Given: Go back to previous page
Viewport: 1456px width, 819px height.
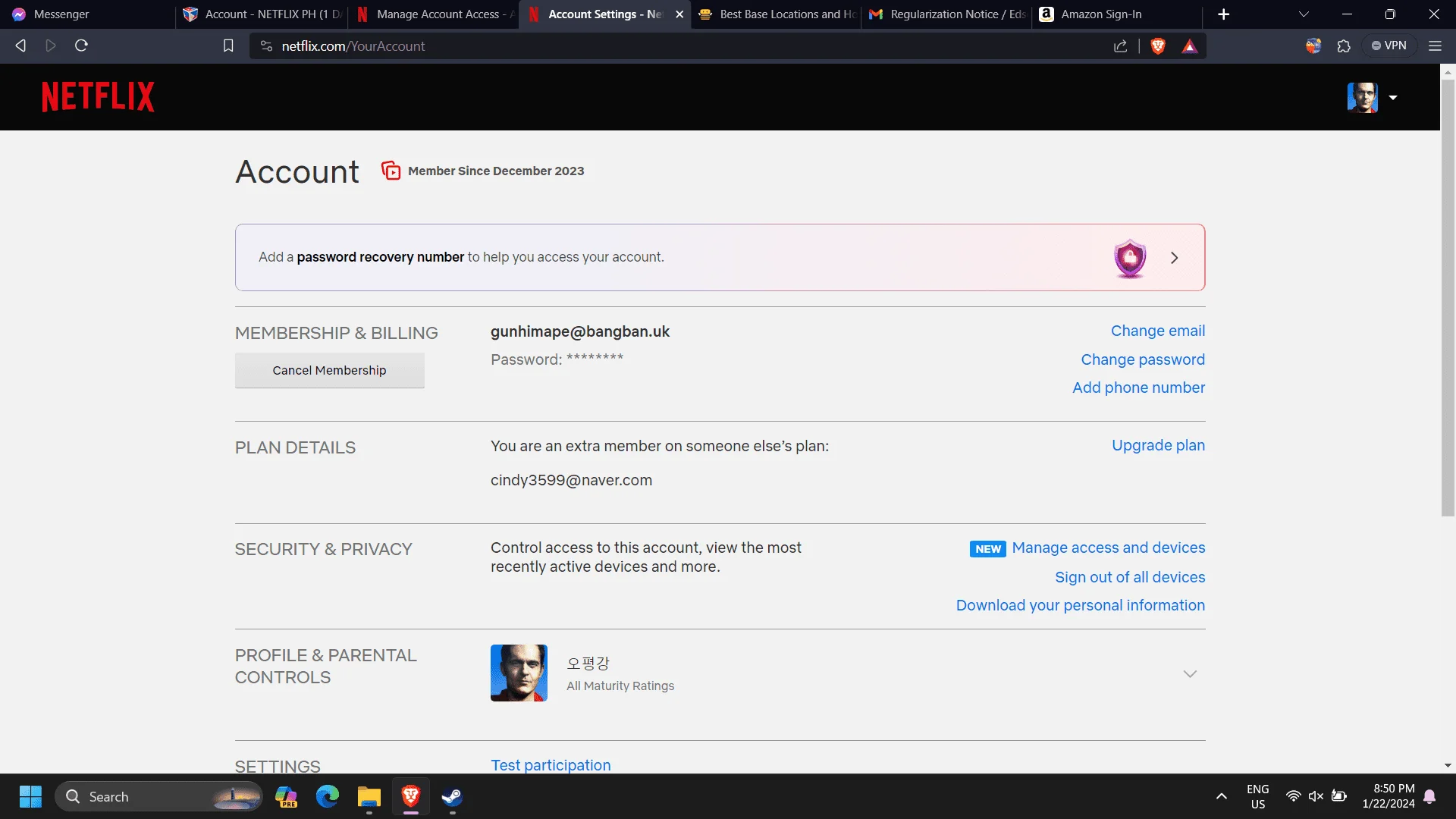Looking at the screenshot, I should pyautogui.click(x=20, y=45).
